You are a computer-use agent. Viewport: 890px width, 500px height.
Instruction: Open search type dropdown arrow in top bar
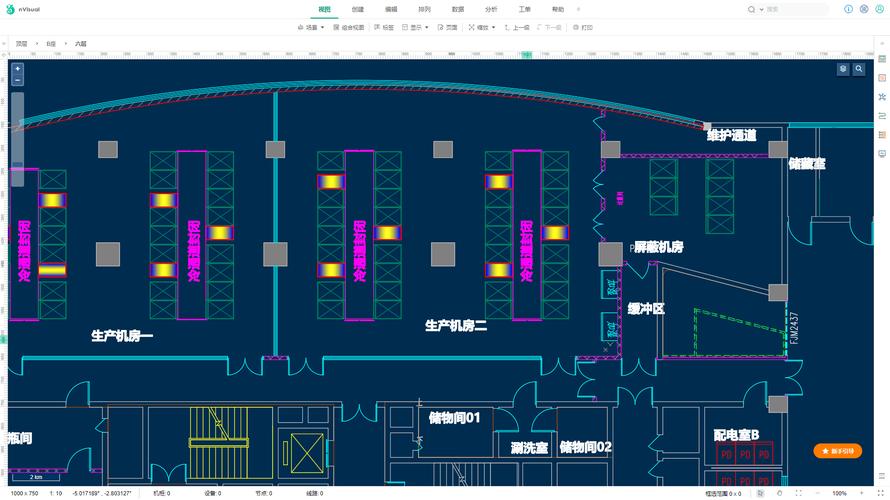coord(761,10)
